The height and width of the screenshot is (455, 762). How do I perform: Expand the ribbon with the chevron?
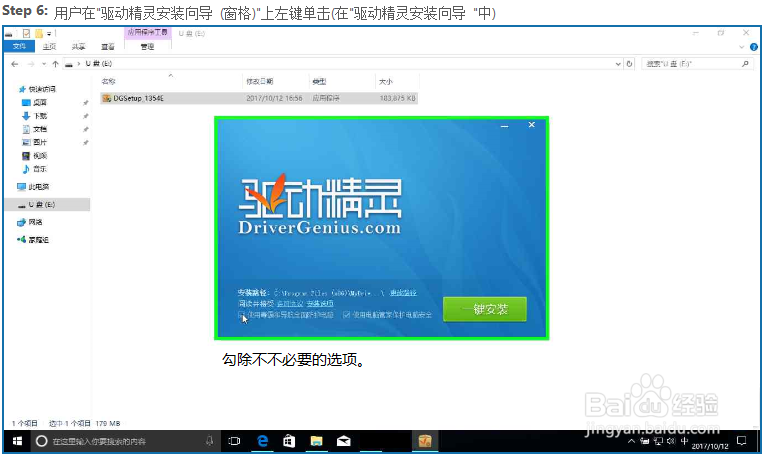tap(742, 47)
